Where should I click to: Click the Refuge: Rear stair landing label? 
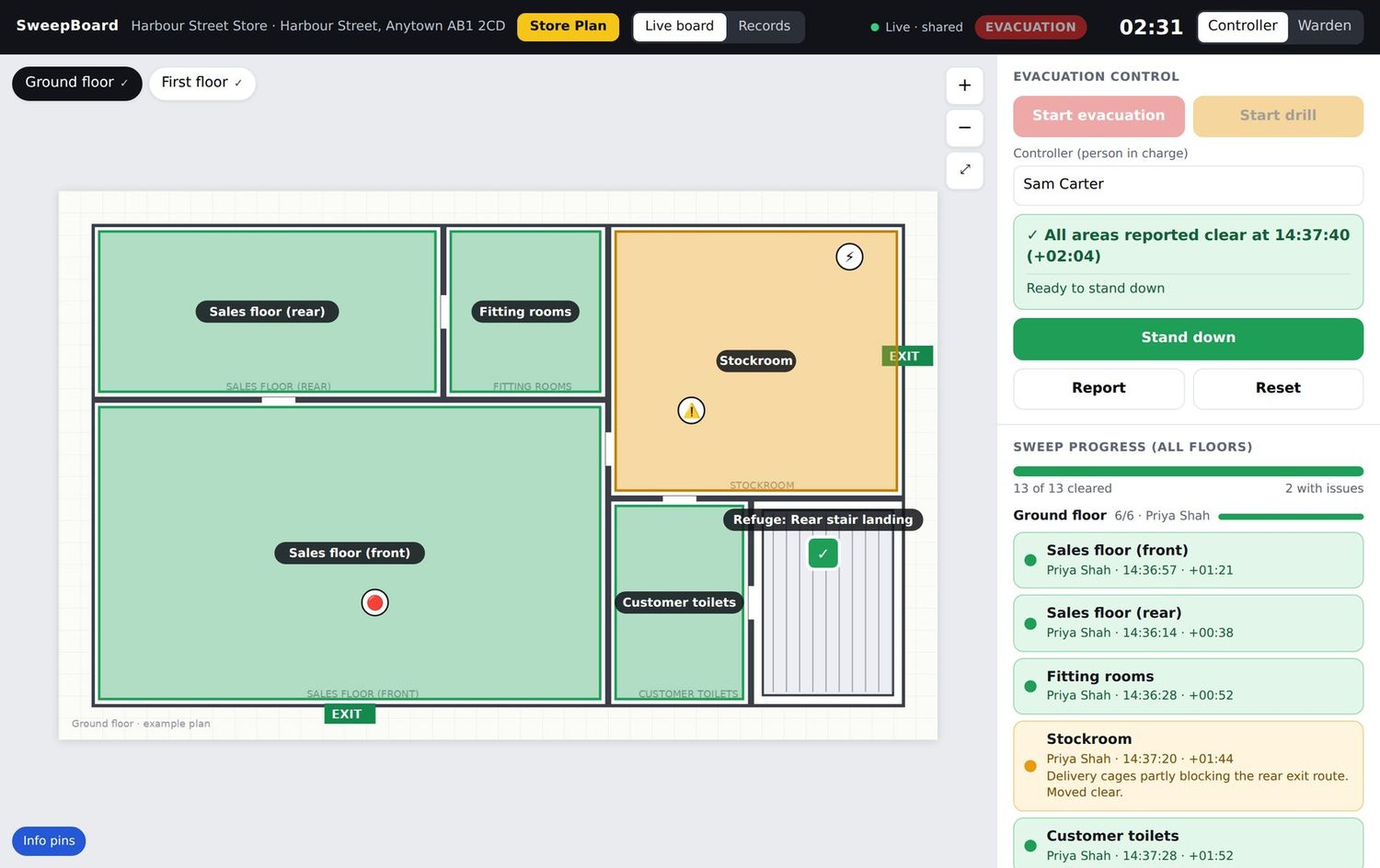[x=822, y=520]
